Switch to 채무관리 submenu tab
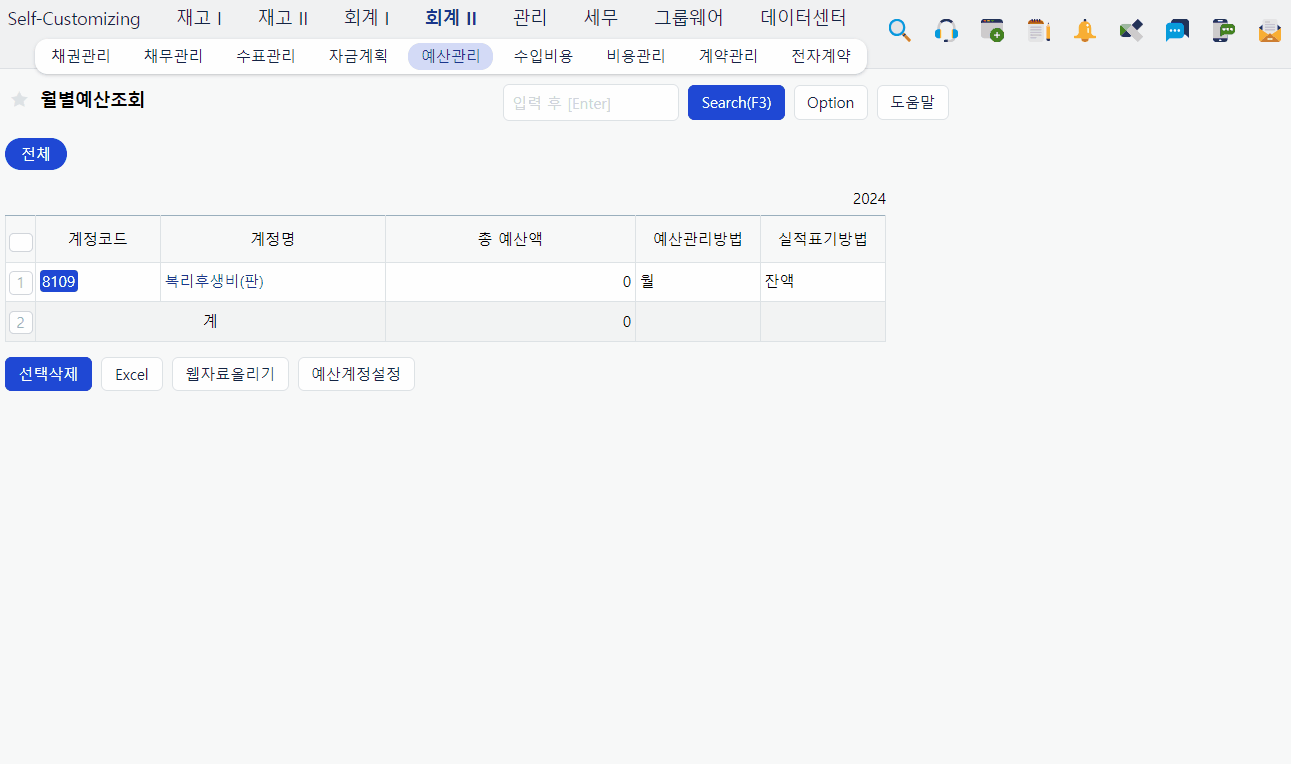 pyautogui.click(x=173, y=56)
